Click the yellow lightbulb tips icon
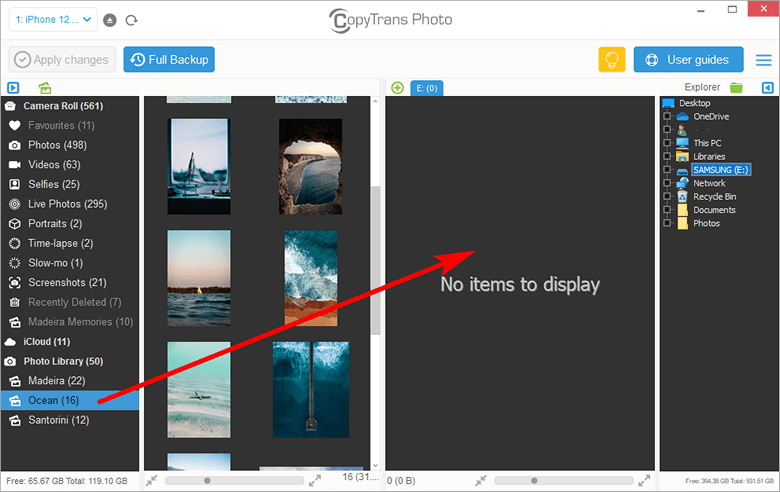Image resolution: width=780 pixels, height=492 pixels. click(x=611, y=60)
